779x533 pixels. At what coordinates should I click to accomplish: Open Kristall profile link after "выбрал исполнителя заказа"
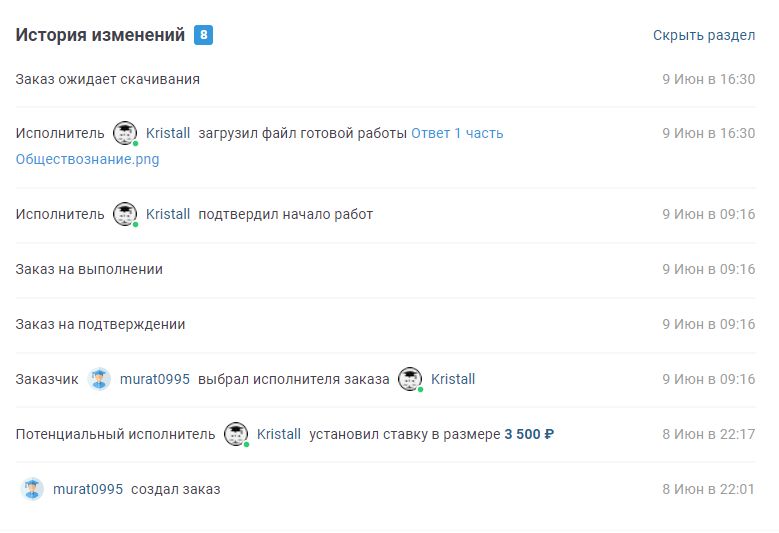(453, 379)
